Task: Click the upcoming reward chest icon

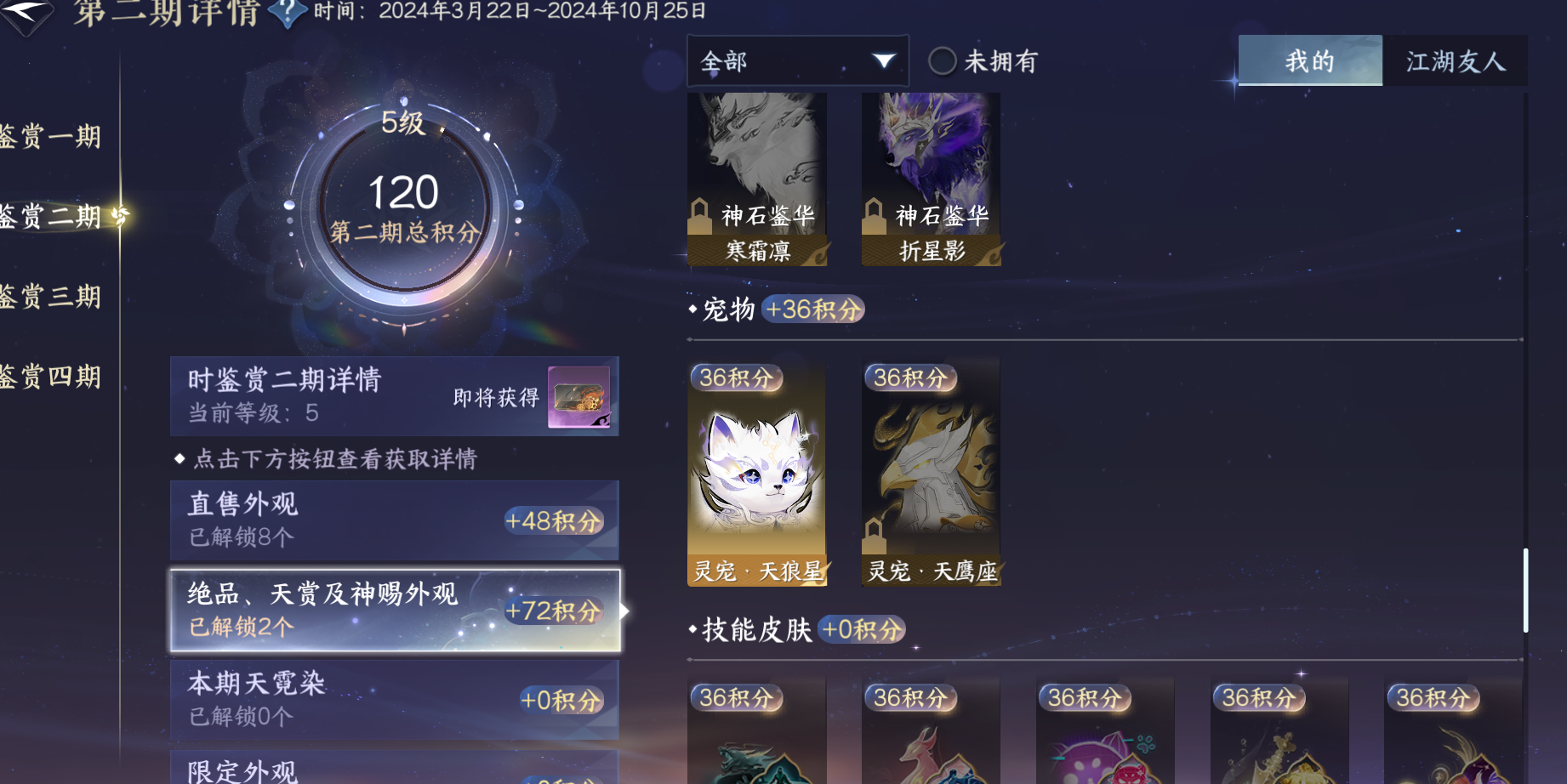Action: tap(579, 397)
